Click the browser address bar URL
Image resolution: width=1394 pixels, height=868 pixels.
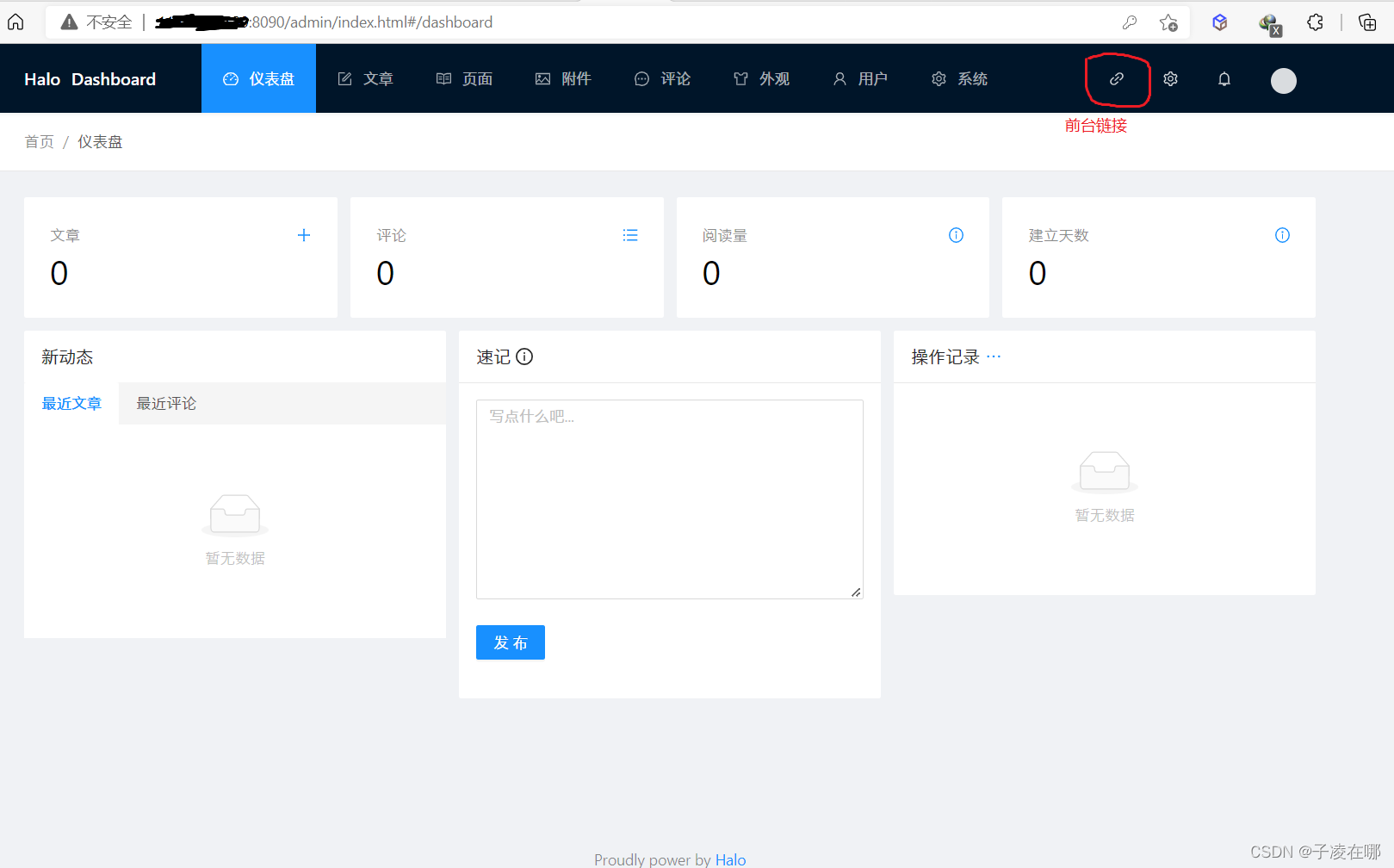click(324, 22)
